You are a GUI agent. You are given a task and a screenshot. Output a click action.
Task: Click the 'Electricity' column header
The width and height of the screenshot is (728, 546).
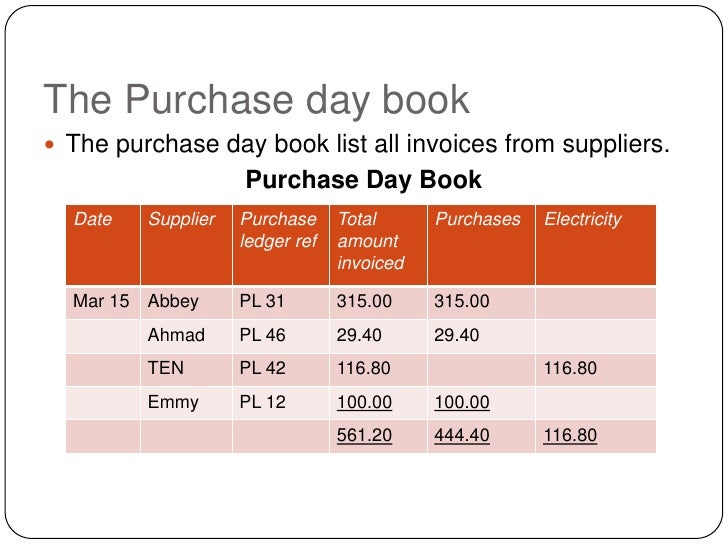click(596, 245)
